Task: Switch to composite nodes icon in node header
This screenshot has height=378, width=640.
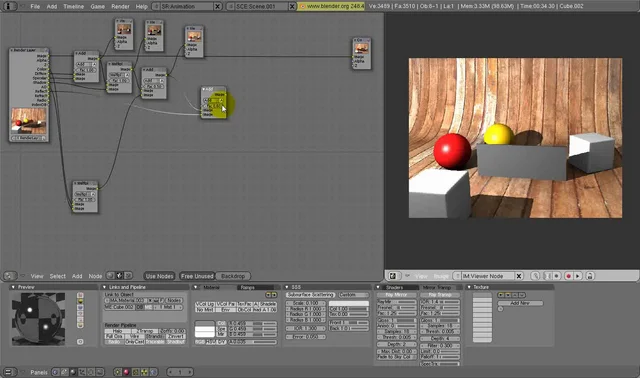Action: tap(120, 276)
